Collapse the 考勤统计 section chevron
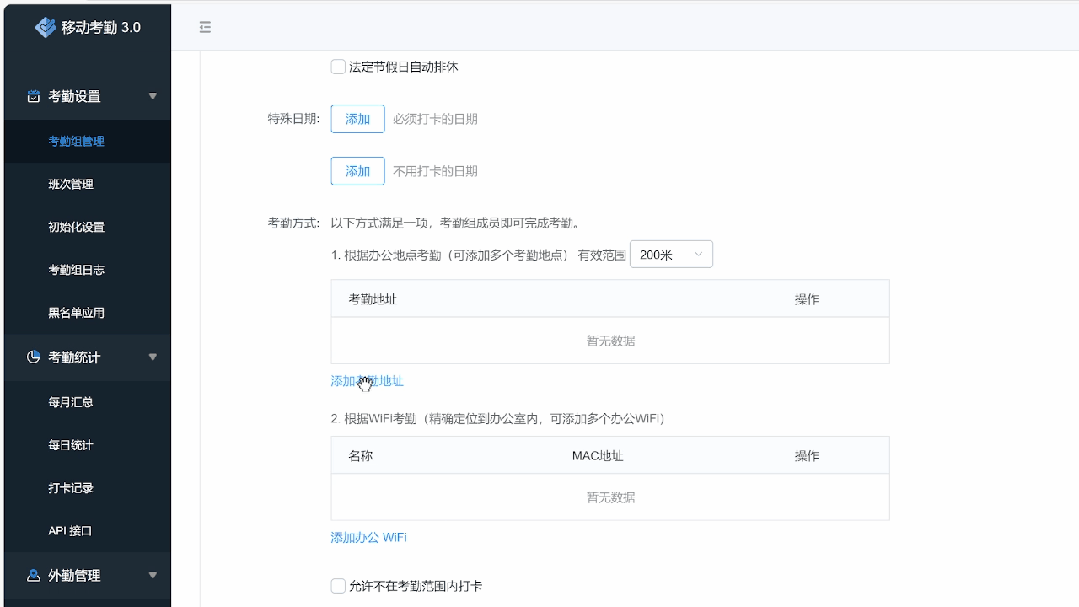1079x607 pixels. [153, 357]
